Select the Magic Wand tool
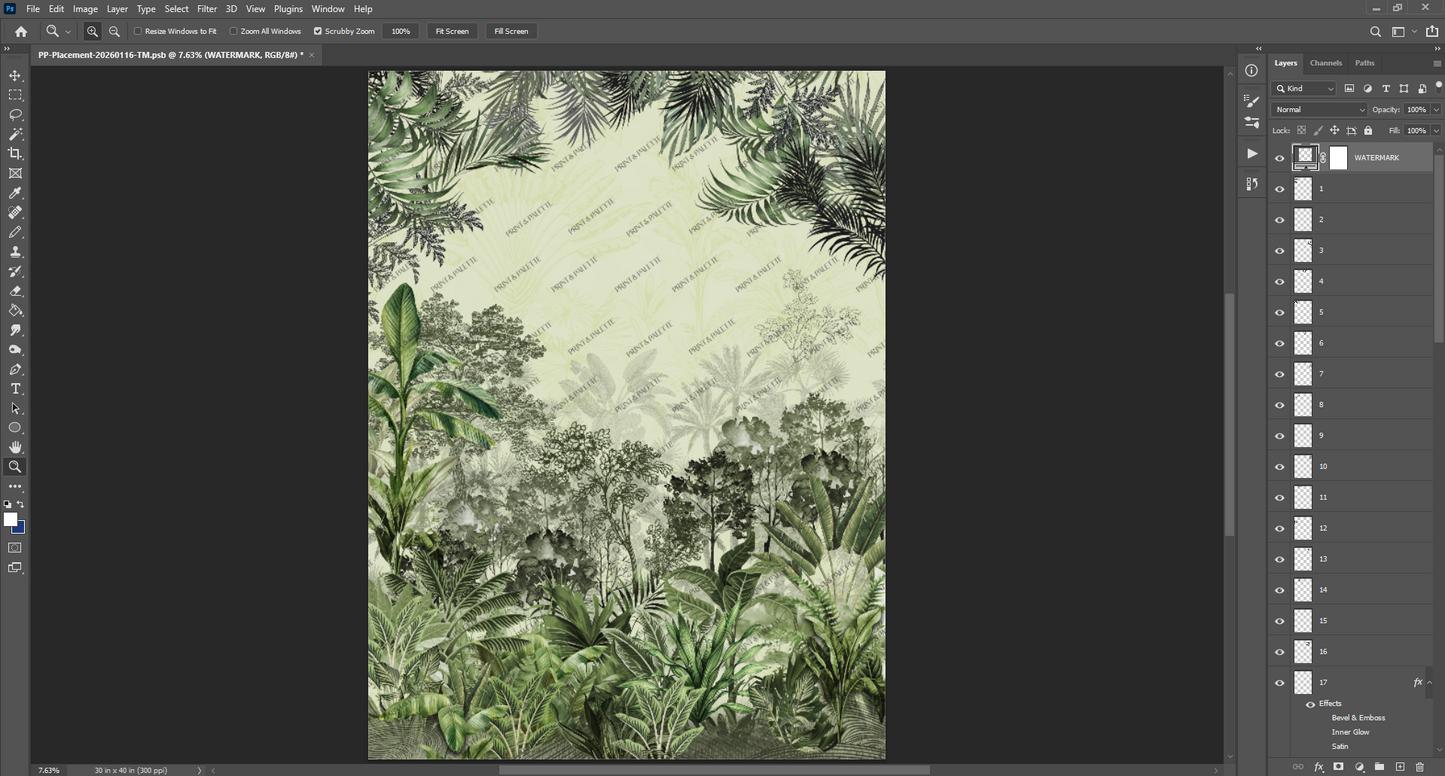 (x=15, y=134)
